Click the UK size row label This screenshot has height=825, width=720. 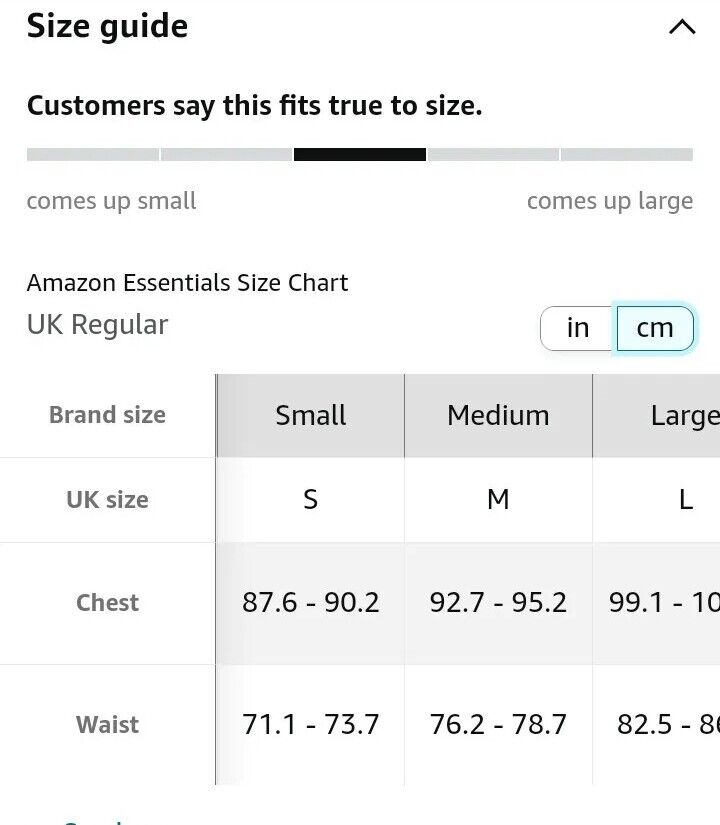107,500
